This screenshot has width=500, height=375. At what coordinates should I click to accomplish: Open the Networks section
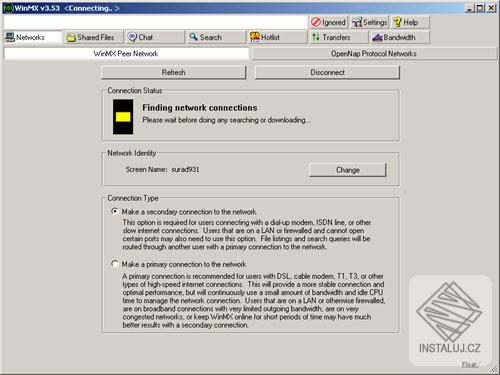click(33, 37)
